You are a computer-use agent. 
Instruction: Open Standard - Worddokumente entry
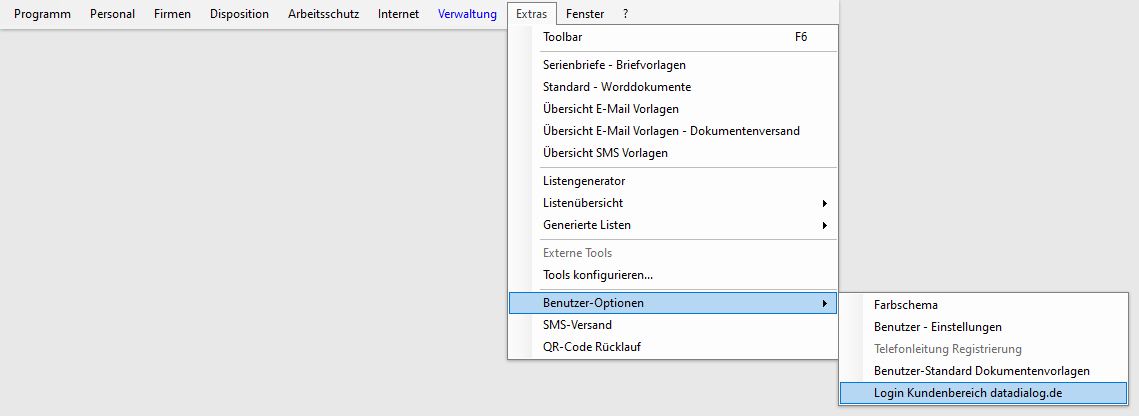pyautogui.click(x=616, y=87)
